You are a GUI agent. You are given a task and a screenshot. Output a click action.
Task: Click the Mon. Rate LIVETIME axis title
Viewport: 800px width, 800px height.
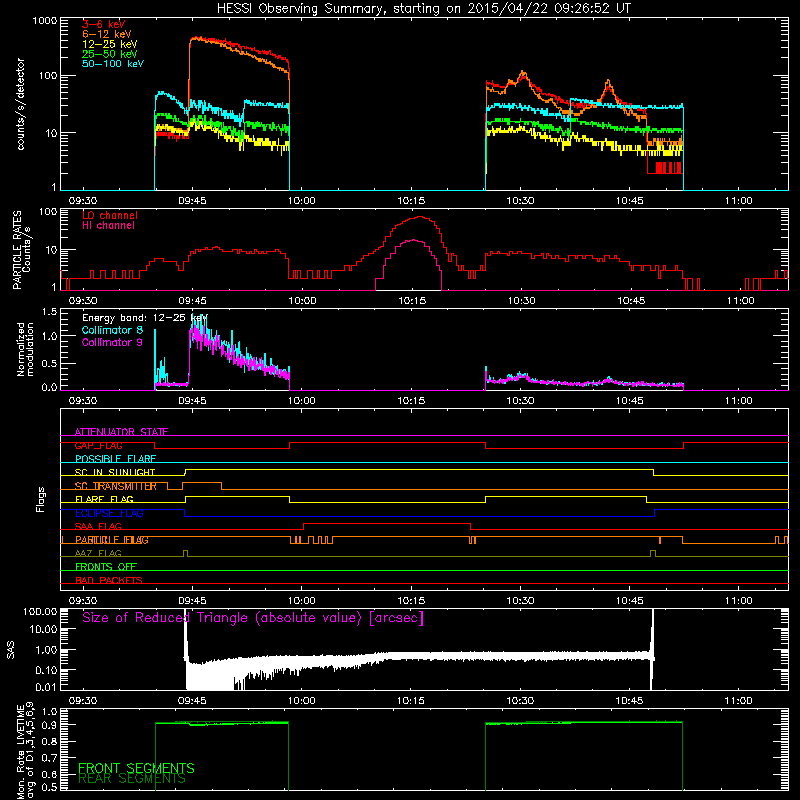(x=25, y=750)
